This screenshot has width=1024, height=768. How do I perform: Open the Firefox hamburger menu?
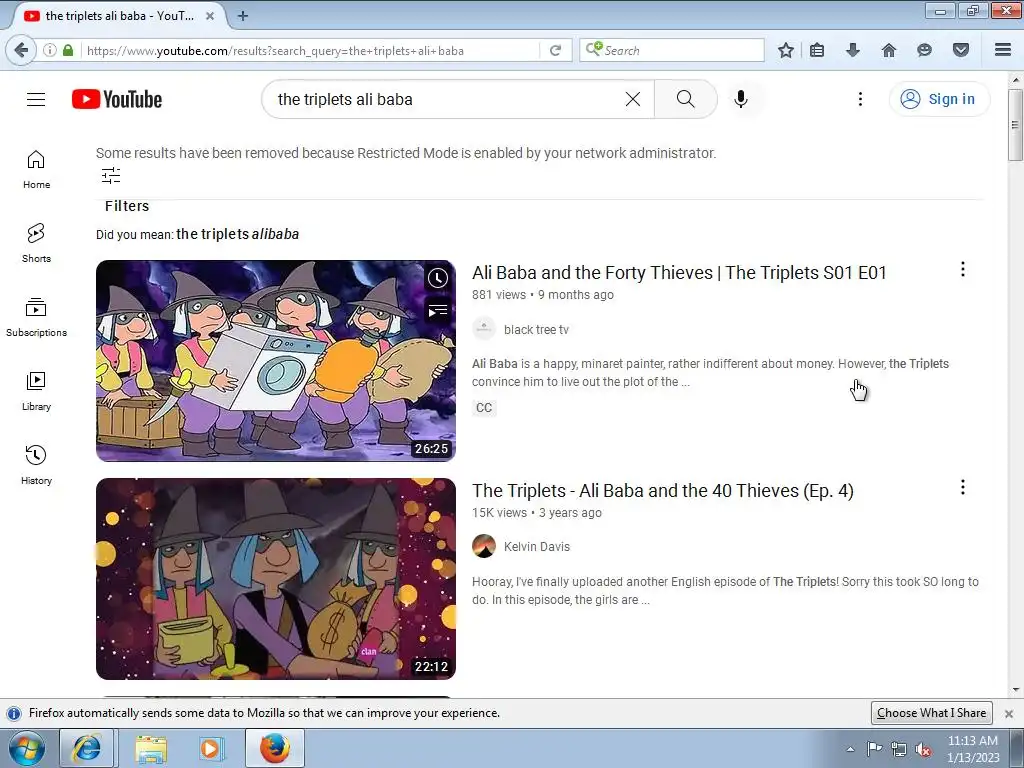(x=1003, y=50)
